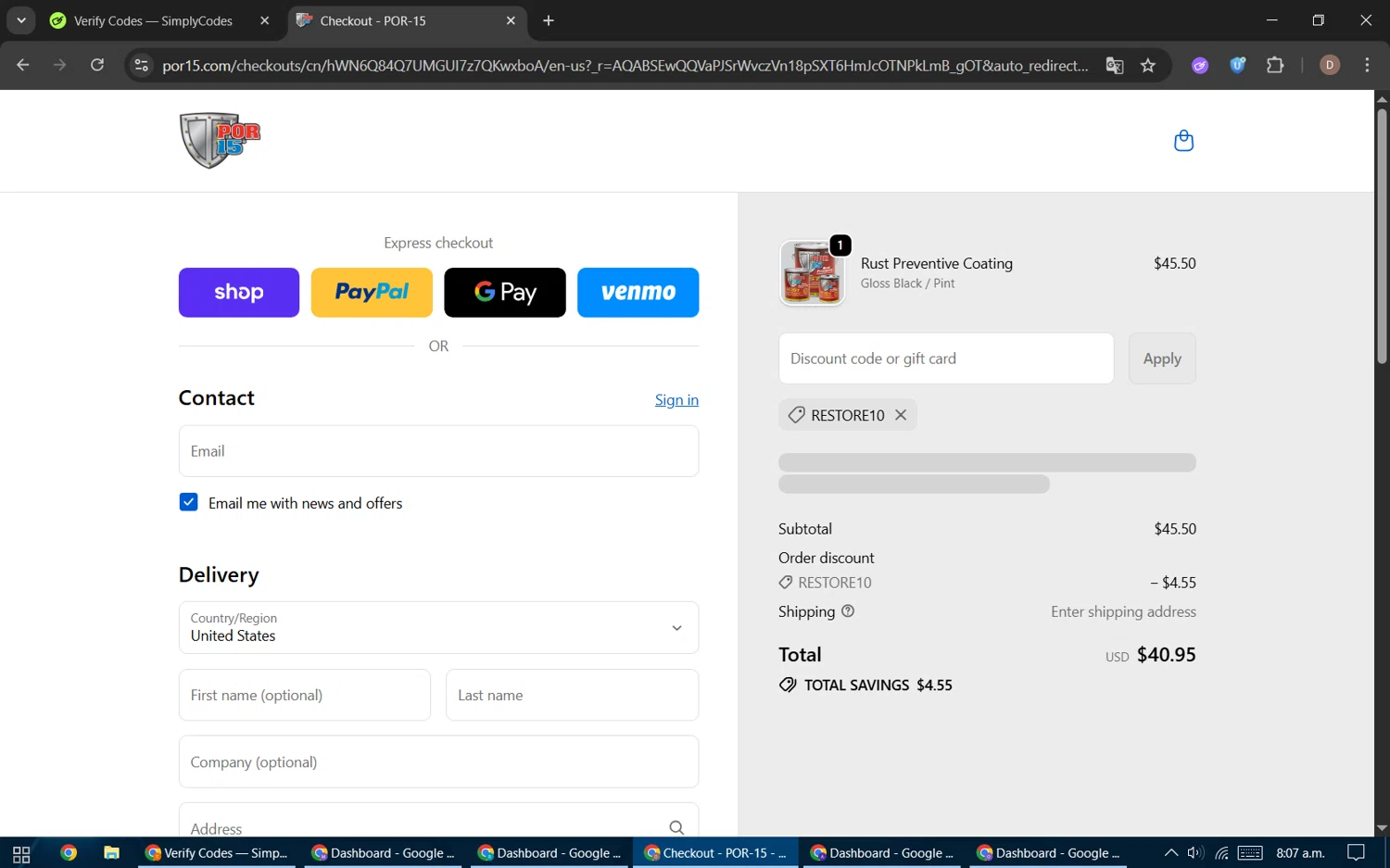1390x868 pixels.
Task: Focus the Email input field
Action: click(438, 451)
